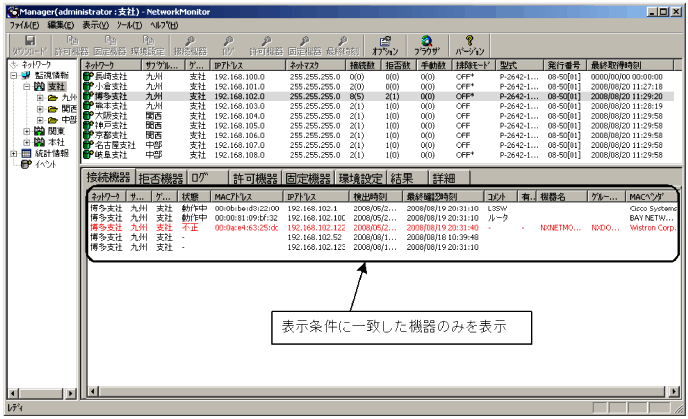Click the 接続機器 magnifier toolbar icon

click(x=190, y=41)
